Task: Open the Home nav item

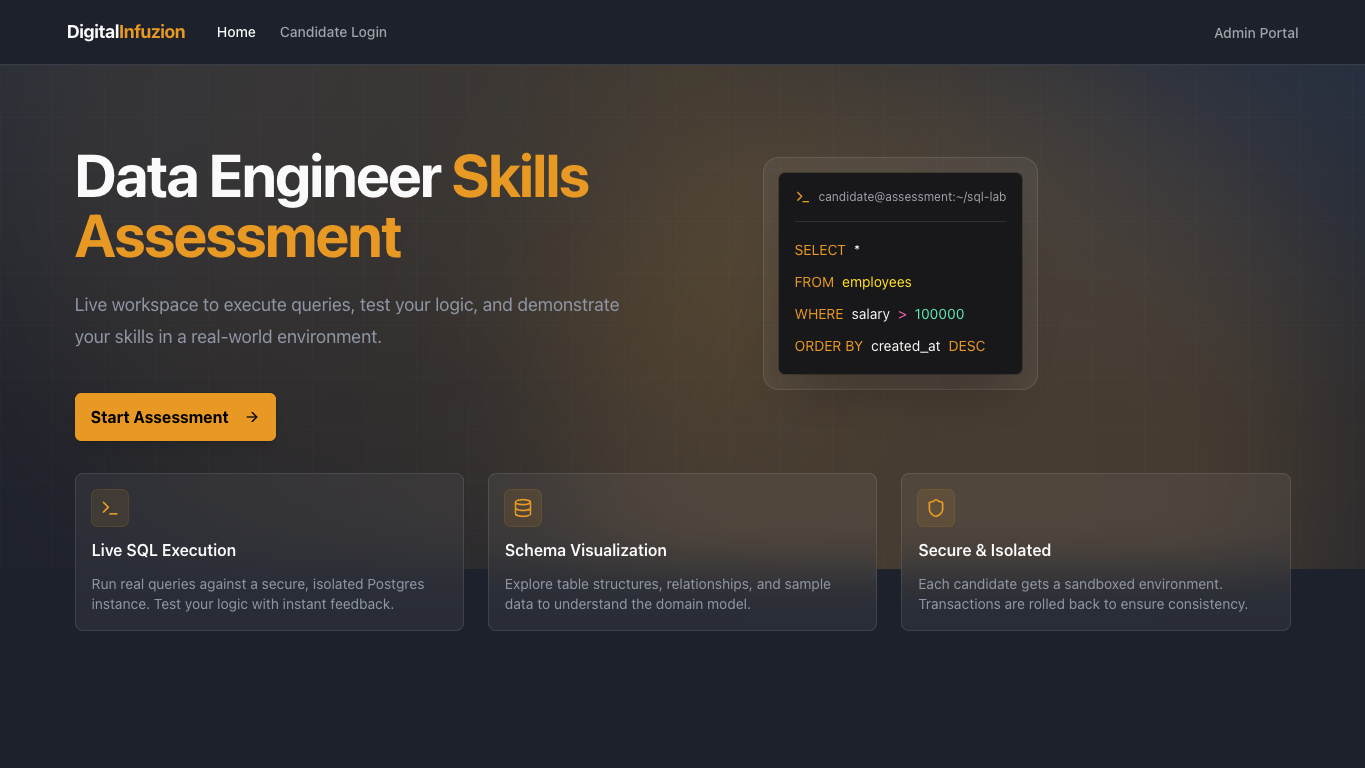Action: point(236,32)
